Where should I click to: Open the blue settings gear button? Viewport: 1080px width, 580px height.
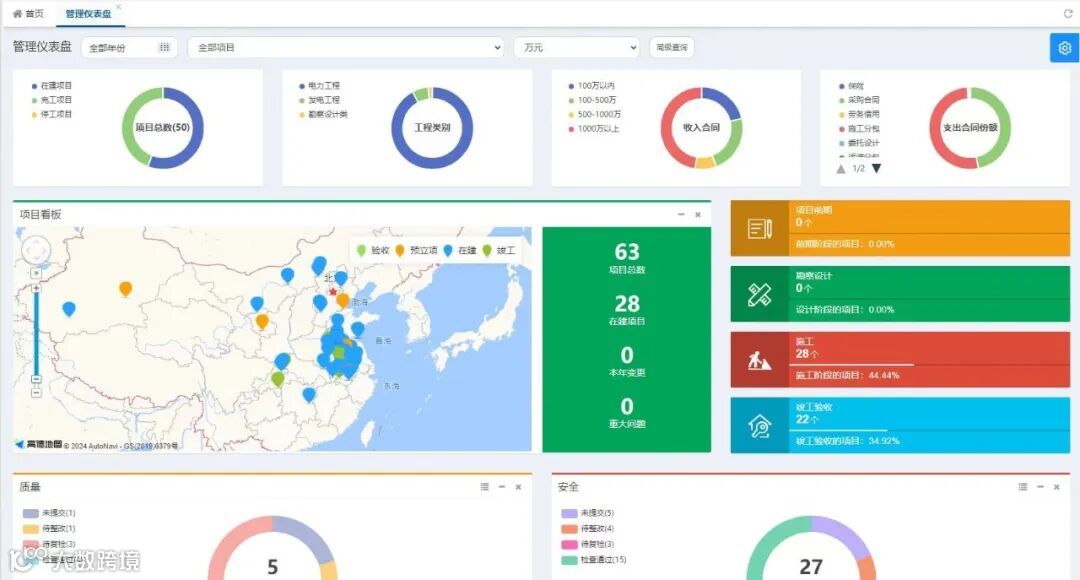[1064, 48]
